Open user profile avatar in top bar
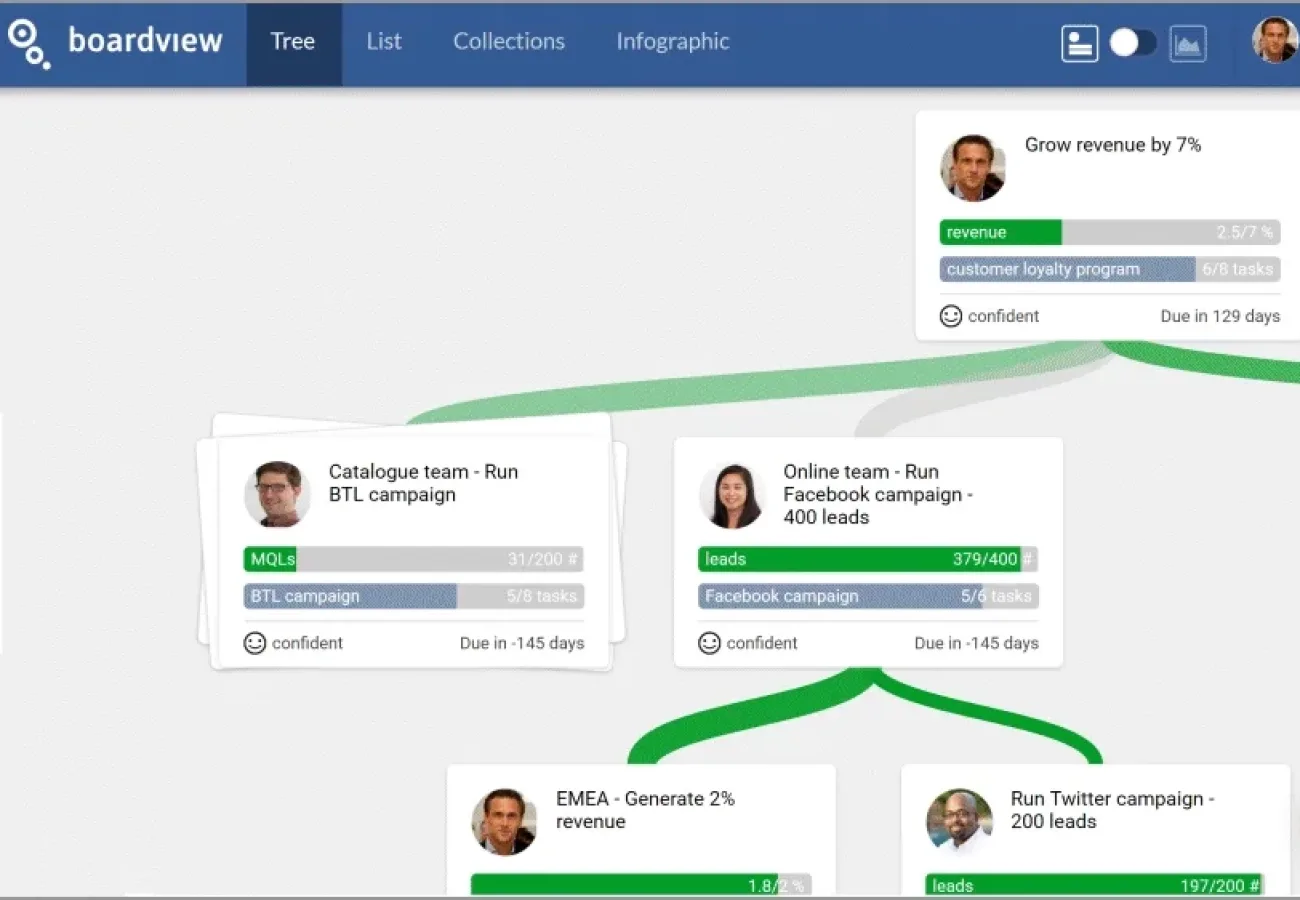 [x=1274, y=41]
